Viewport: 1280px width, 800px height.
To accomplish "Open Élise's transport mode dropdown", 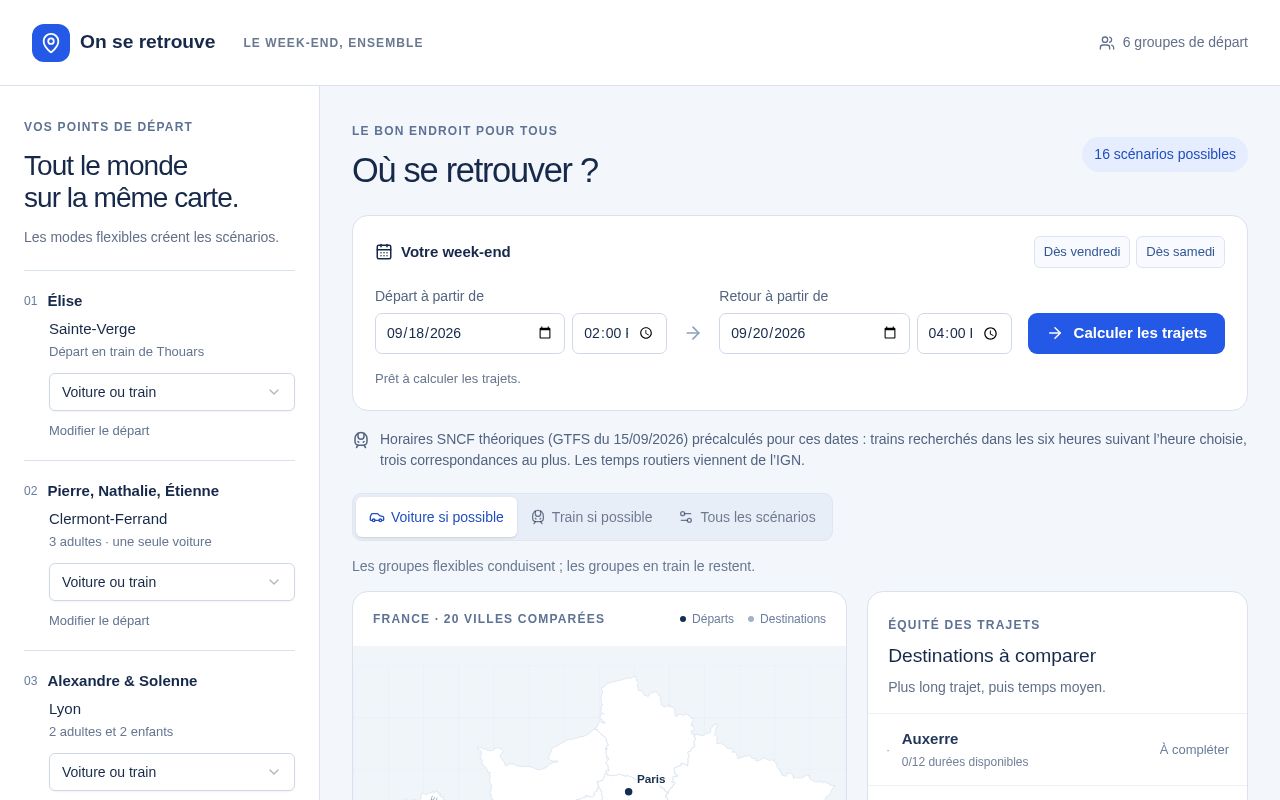I will click(x=172, y=392).
